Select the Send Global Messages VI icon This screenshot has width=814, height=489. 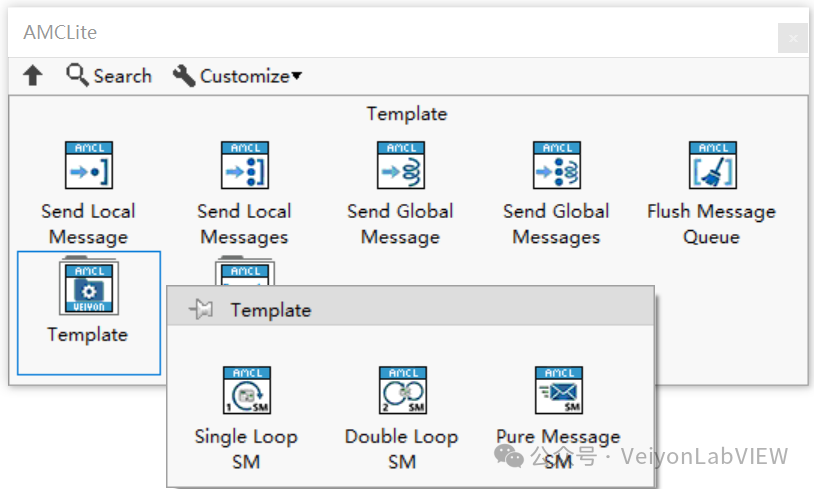coord(557,165)
